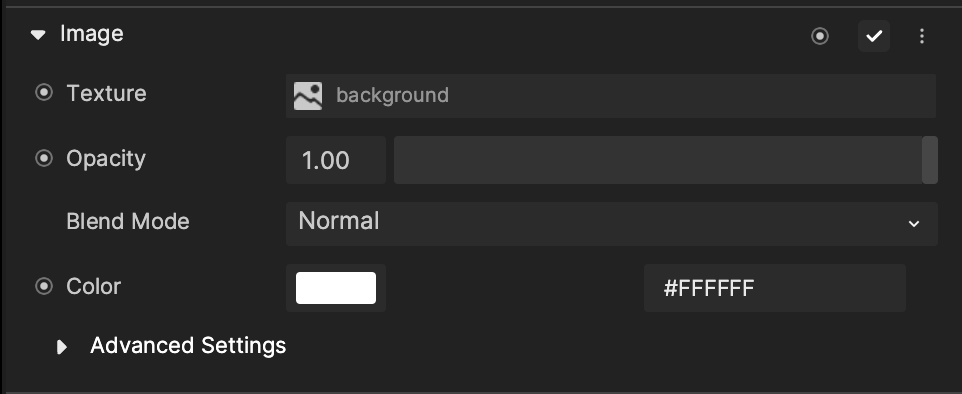This screenshot has height=394, width=962.
Task: Open the white color swatch picker
Action: coord(336,288)
